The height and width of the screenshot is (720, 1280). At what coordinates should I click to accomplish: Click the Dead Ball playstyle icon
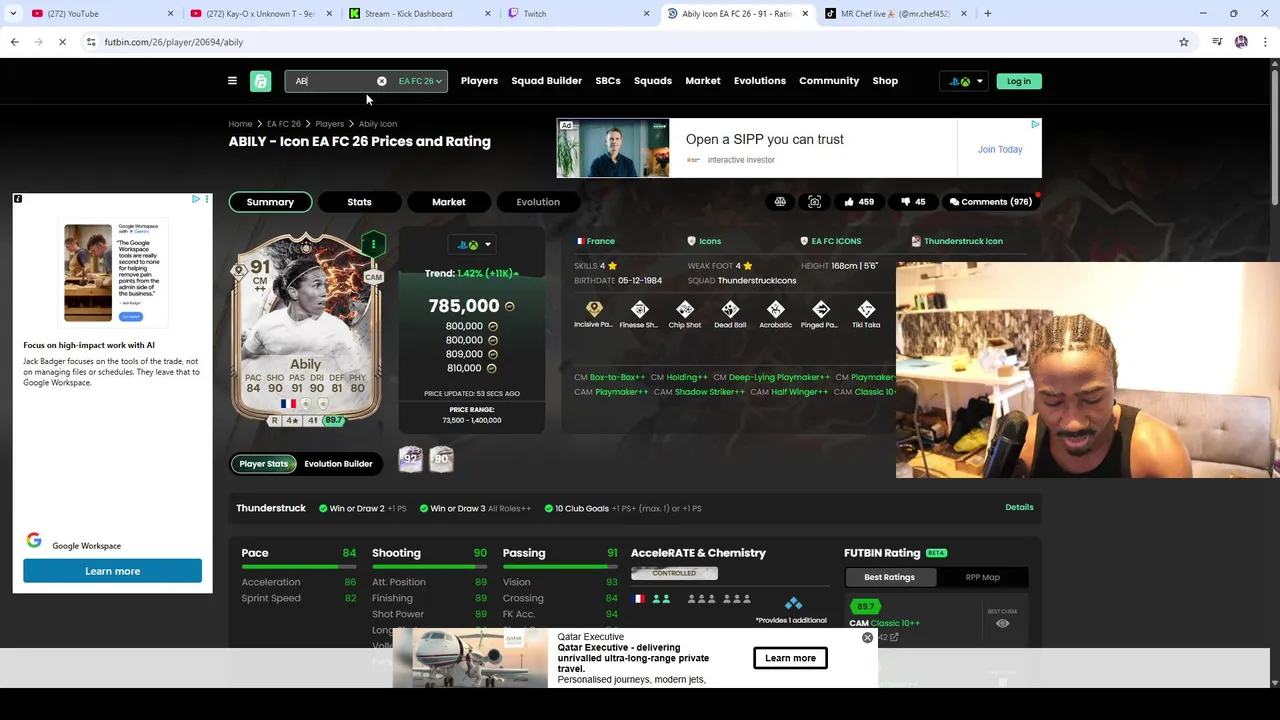coord(730,309)
